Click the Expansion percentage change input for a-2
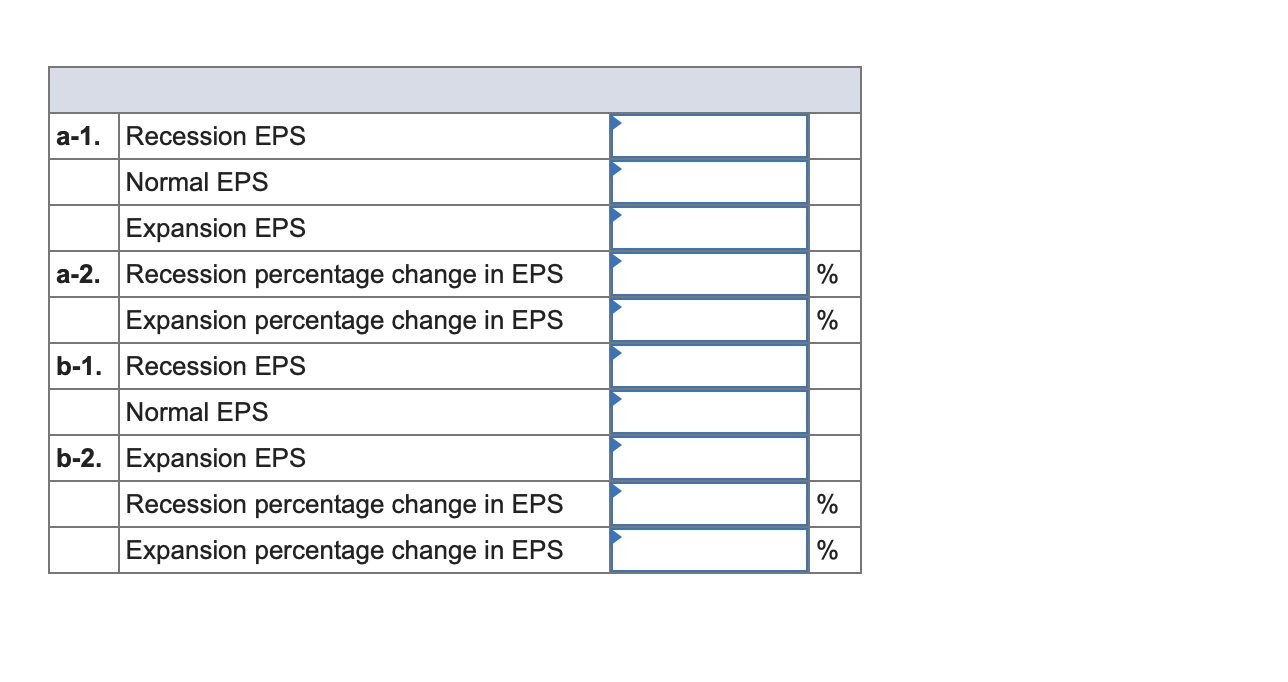The image size is (1288, 682). pyautogui.click(x=710, y=320)
